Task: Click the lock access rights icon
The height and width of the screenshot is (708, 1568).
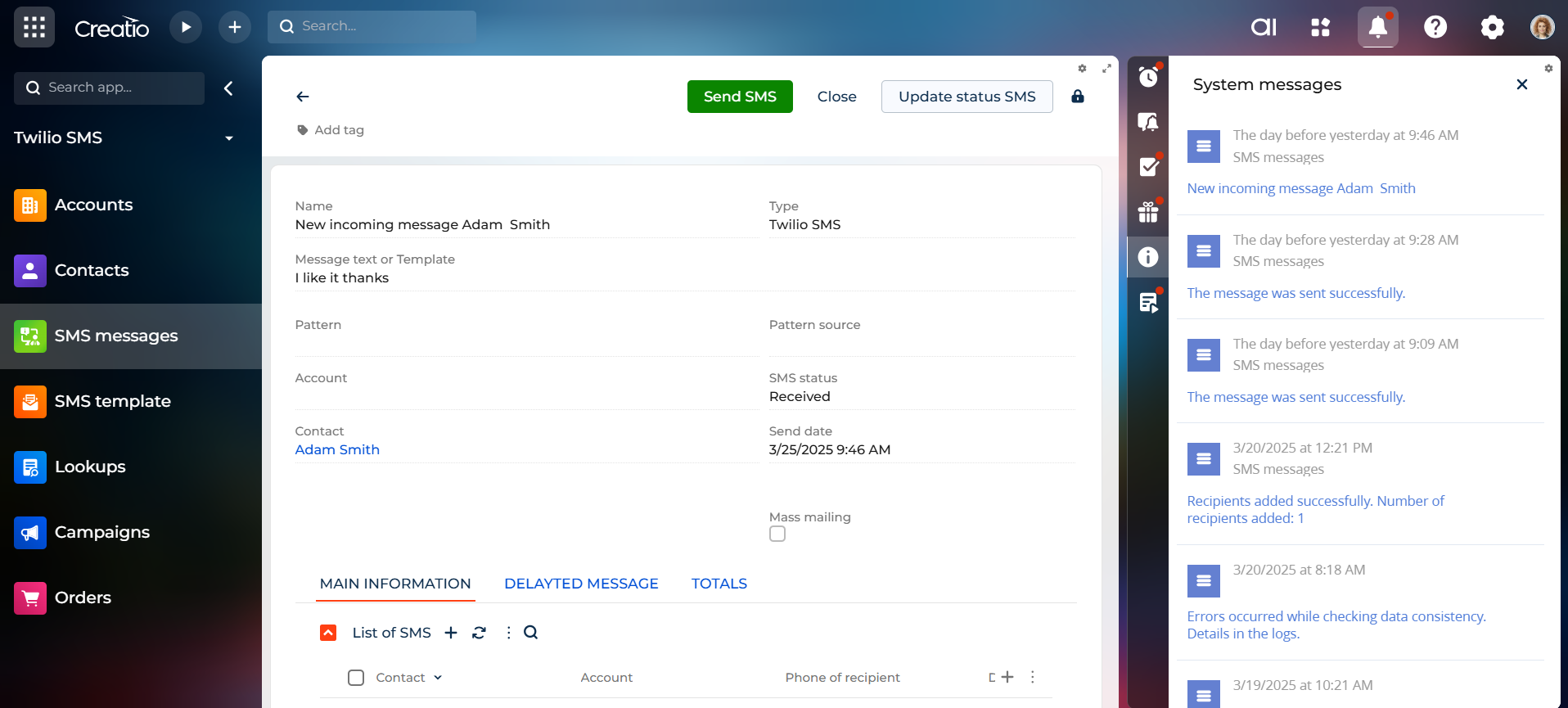Action: click(1078, 97)
